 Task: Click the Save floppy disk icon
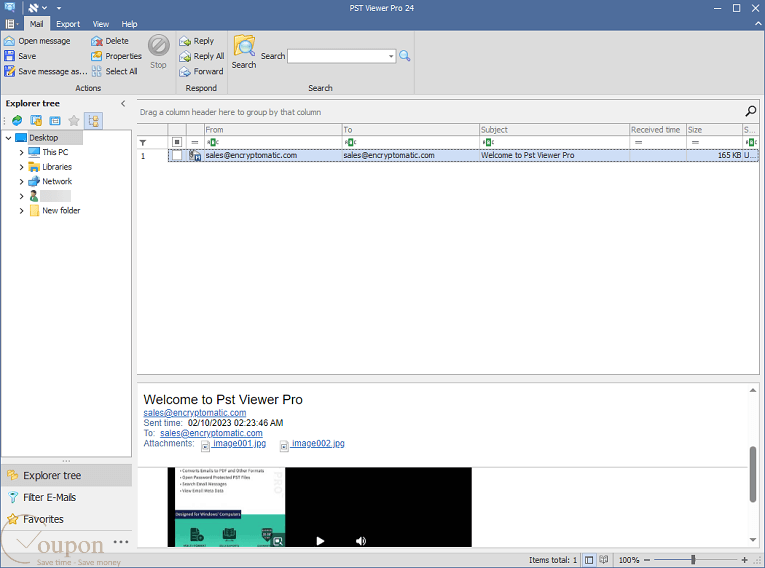pyautogui.click(x=9, y=56)
